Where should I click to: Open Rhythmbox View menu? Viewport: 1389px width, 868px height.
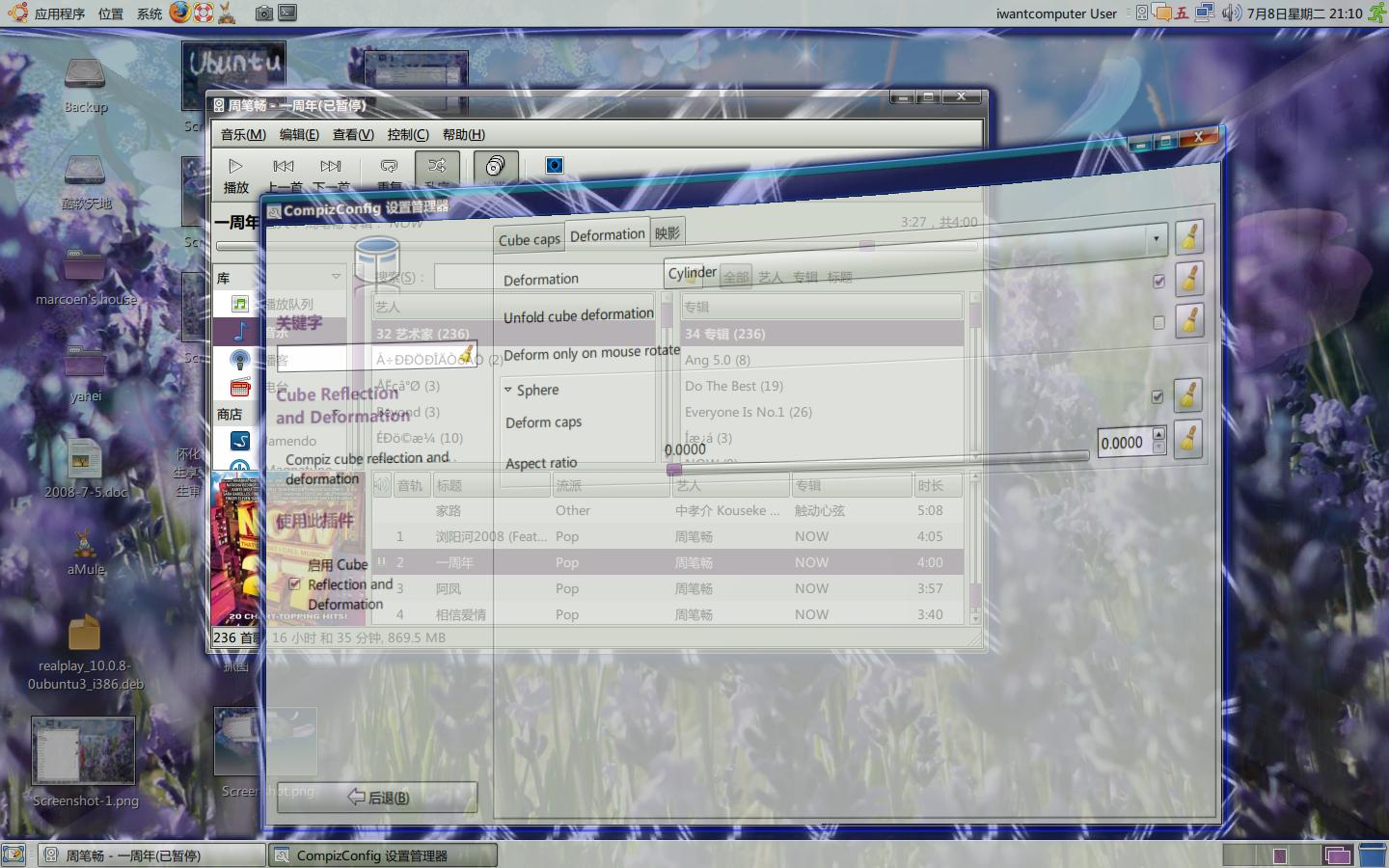pyautogui.click(x=353, y=134)
